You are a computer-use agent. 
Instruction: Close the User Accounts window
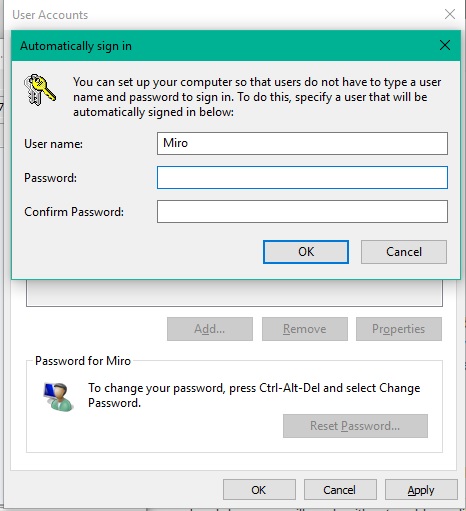(x=450, y=14)
